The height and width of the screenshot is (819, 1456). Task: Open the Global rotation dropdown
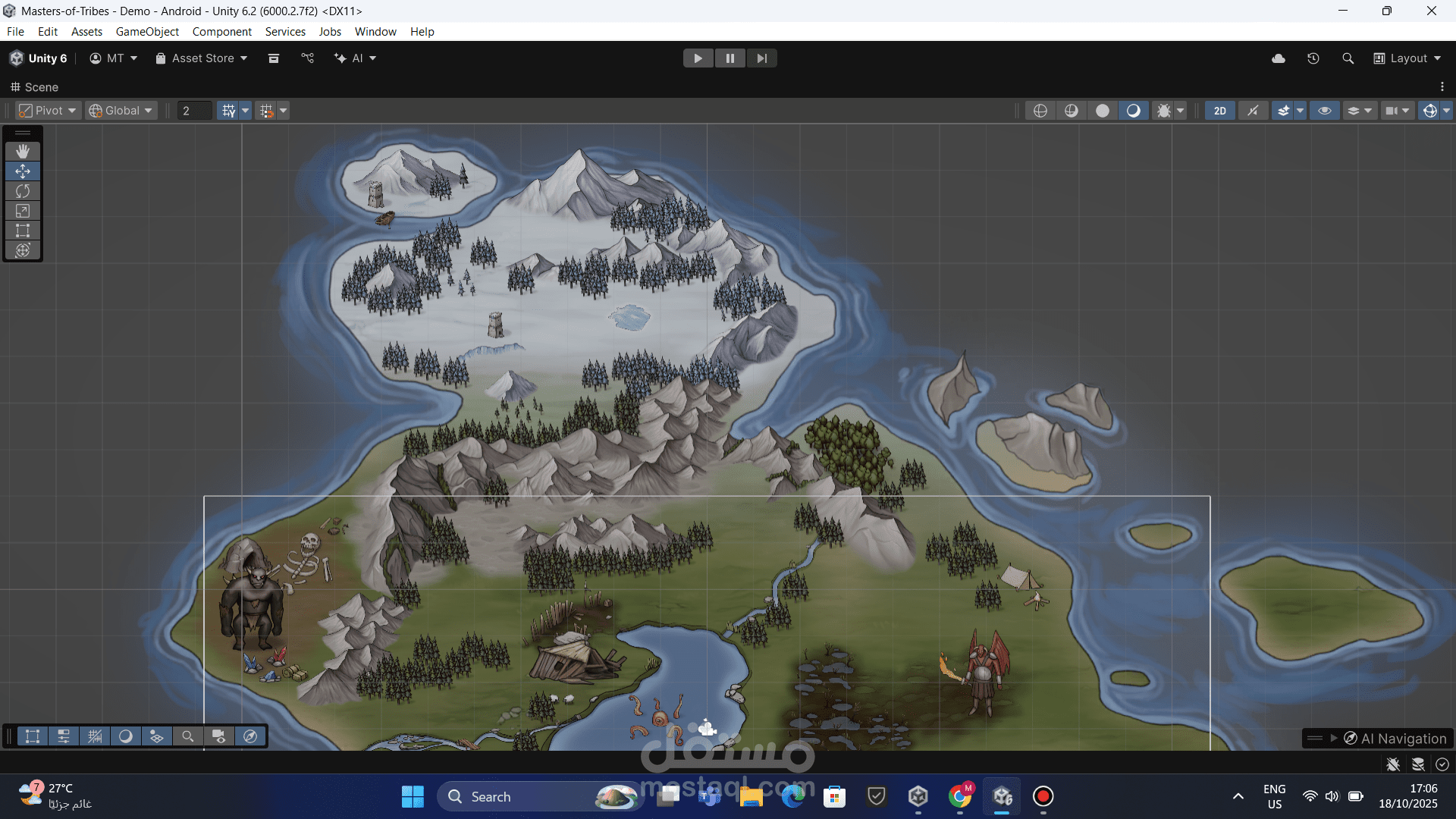click(x=121, y=111)
